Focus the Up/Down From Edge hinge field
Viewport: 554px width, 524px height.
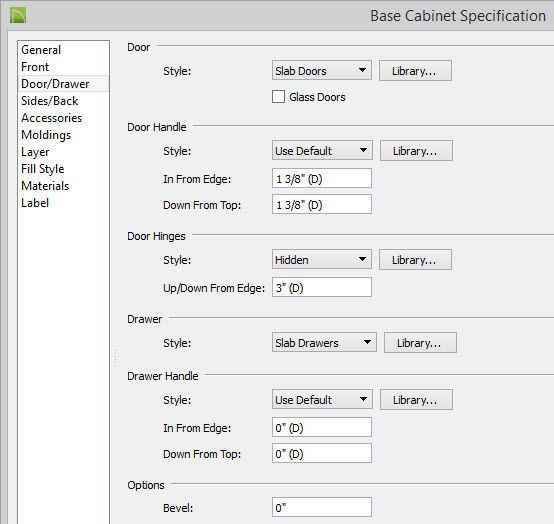(x=322, y=287)
